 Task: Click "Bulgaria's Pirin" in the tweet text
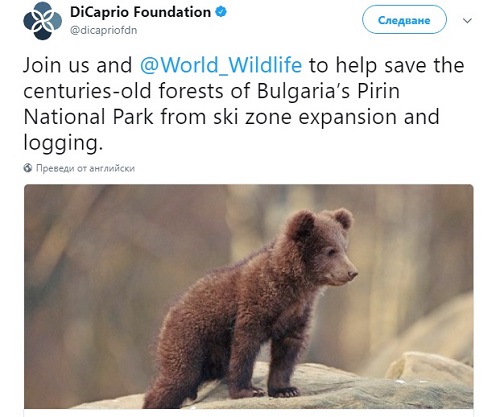[x=328, y=91]
